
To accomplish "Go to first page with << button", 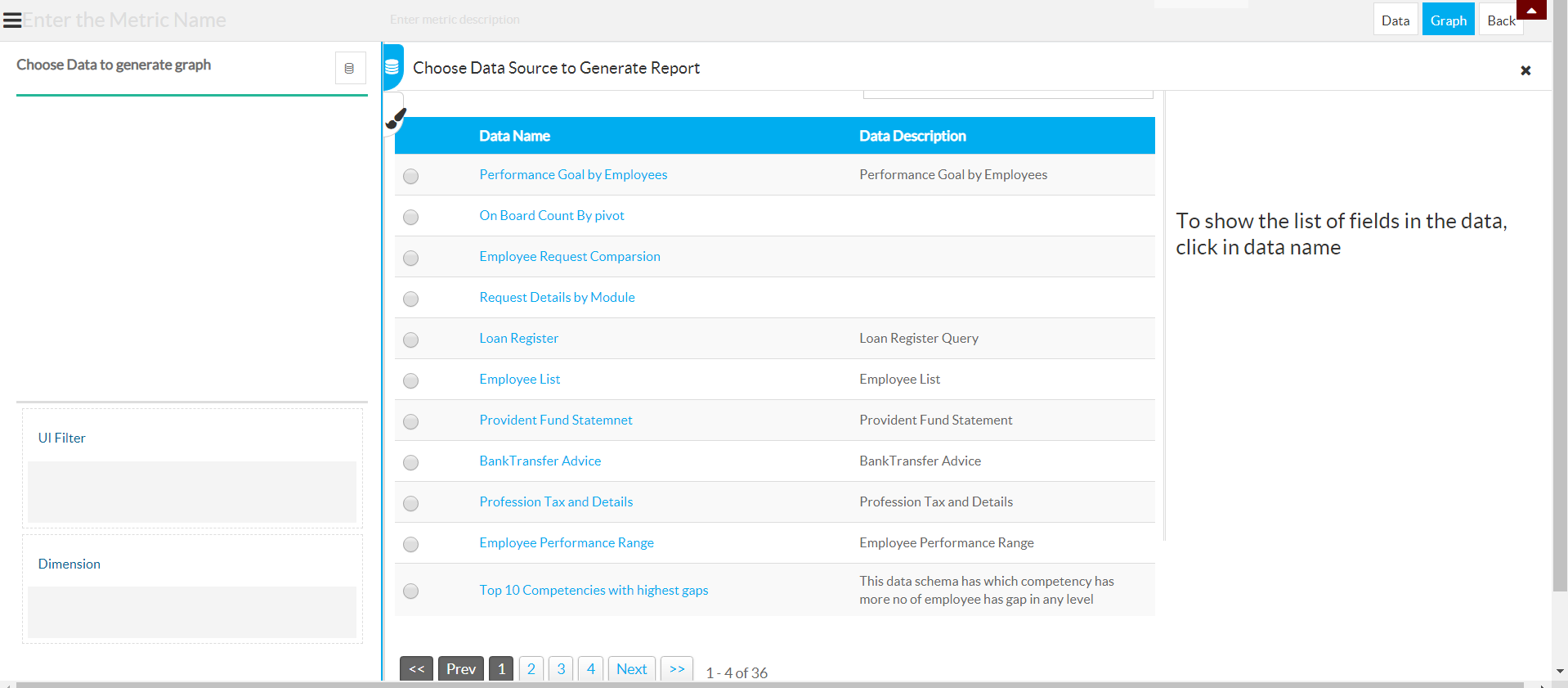I will pos(416,668).
